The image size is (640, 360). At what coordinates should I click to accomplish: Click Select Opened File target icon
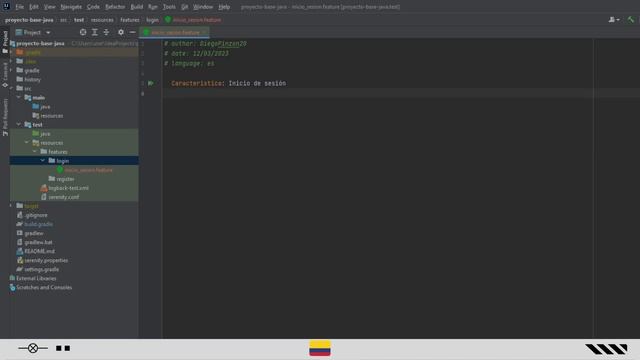[83, 32]
